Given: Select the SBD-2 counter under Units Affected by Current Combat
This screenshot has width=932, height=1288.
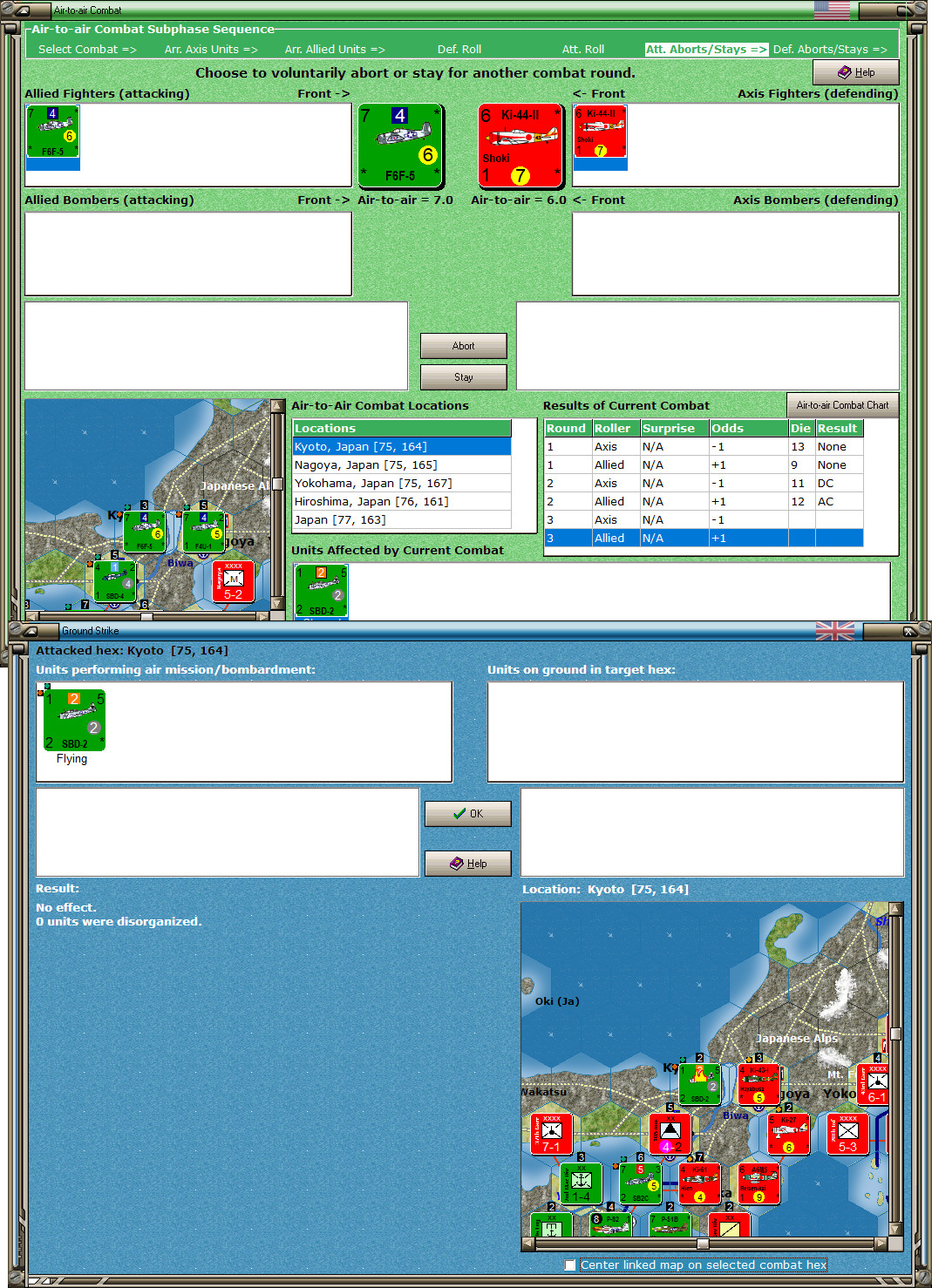Looking at the screenshot, I should click(x=321, y=591).
